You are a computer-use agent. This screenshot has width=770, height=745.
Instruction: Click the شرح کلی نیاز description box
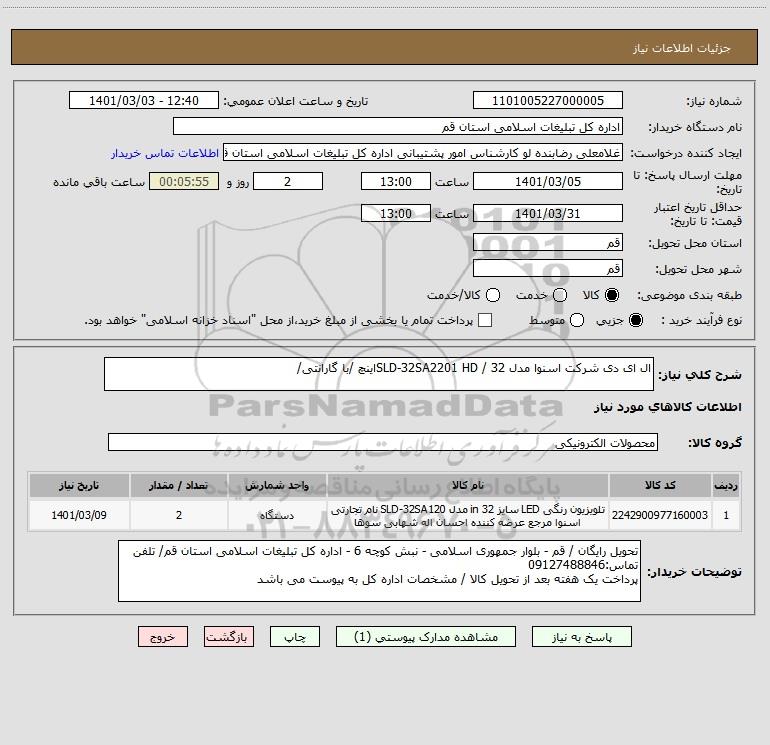379,374
